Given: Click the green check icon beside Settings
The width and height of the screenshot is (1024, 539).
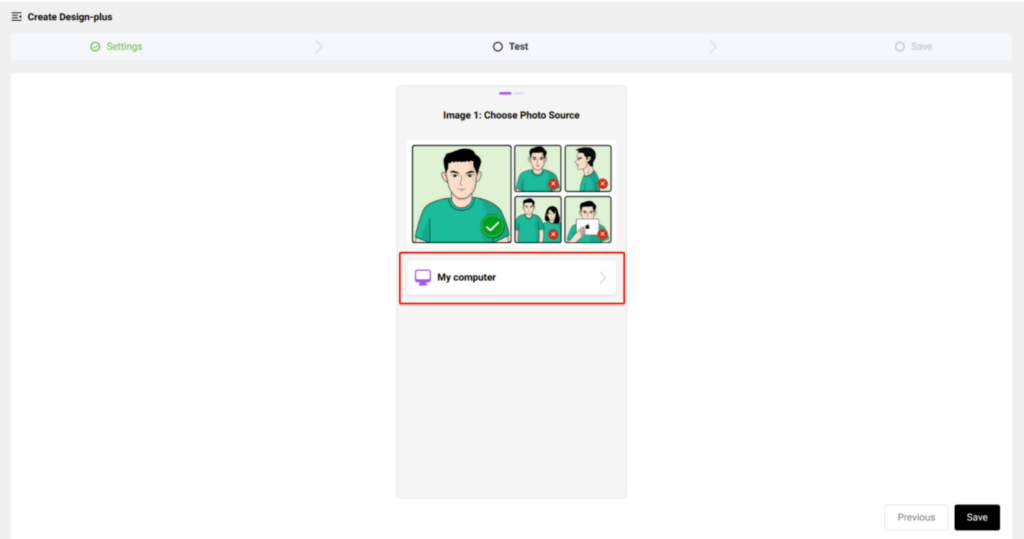Looking at the screenshot, I should (x=95, y=46).
